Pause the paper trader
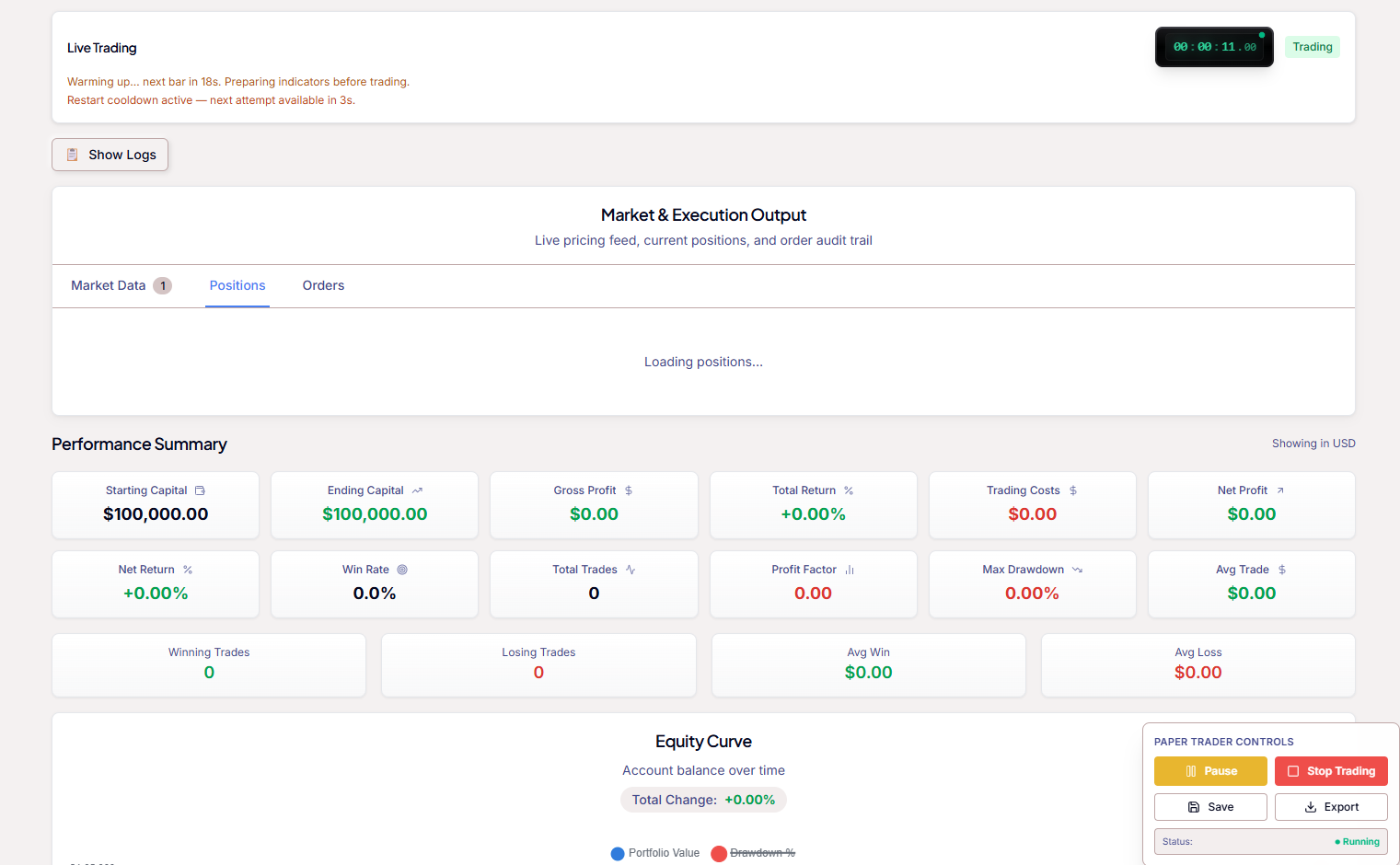Viewport: 1400px width, 865px height. (x=1210, y=771)
